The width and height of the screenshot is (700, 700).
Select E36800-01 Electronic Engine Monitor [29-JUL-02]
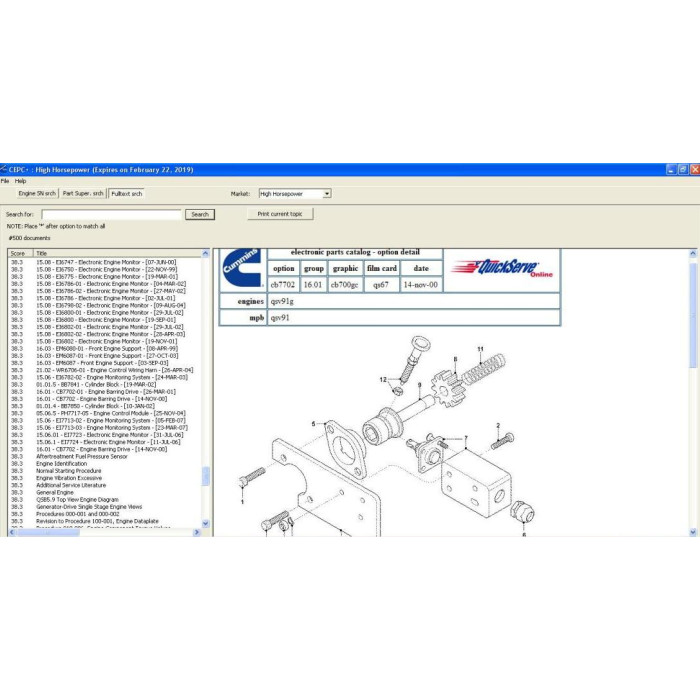(109, 312)
